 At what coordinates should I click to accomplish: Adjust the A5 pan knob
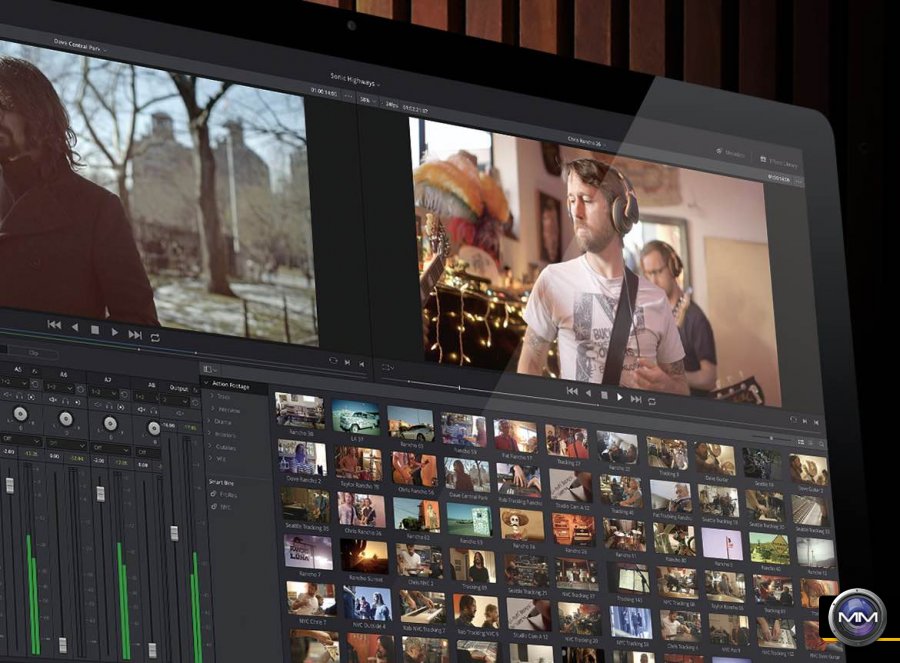click(x=21, y=414)
